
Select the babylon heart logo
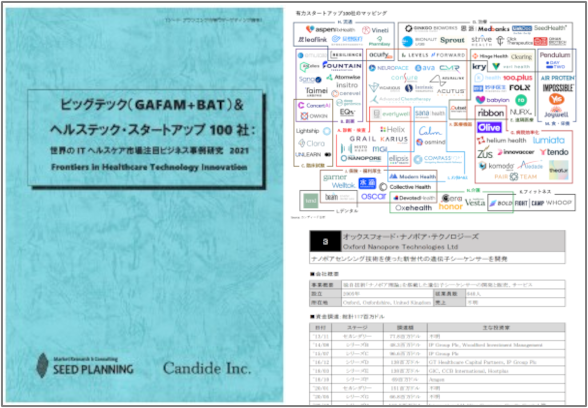[x=492, y=100]
